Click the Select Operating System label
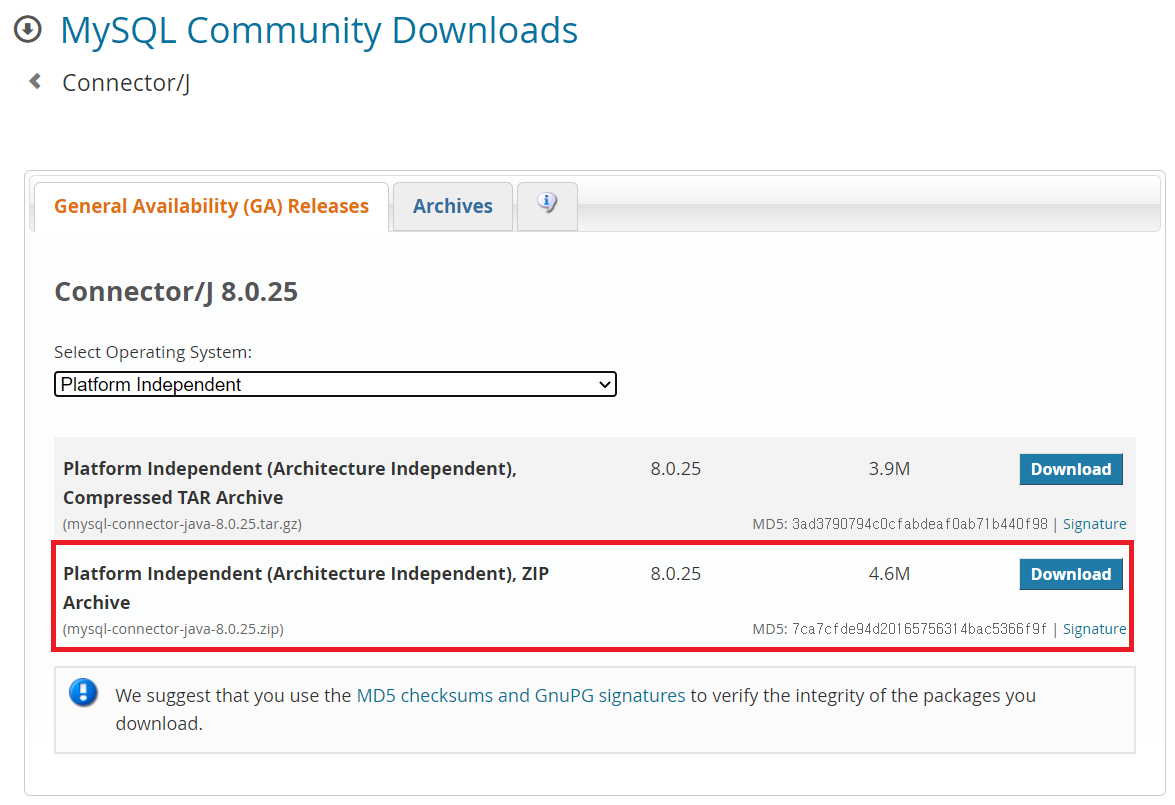 point(153,352)
